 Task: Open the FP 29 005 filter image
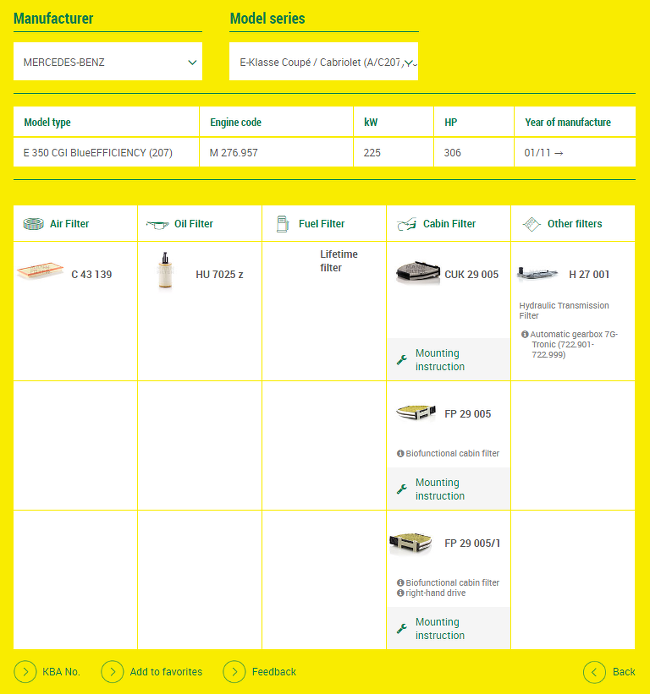pyautogui.click(x=416, y=413)
